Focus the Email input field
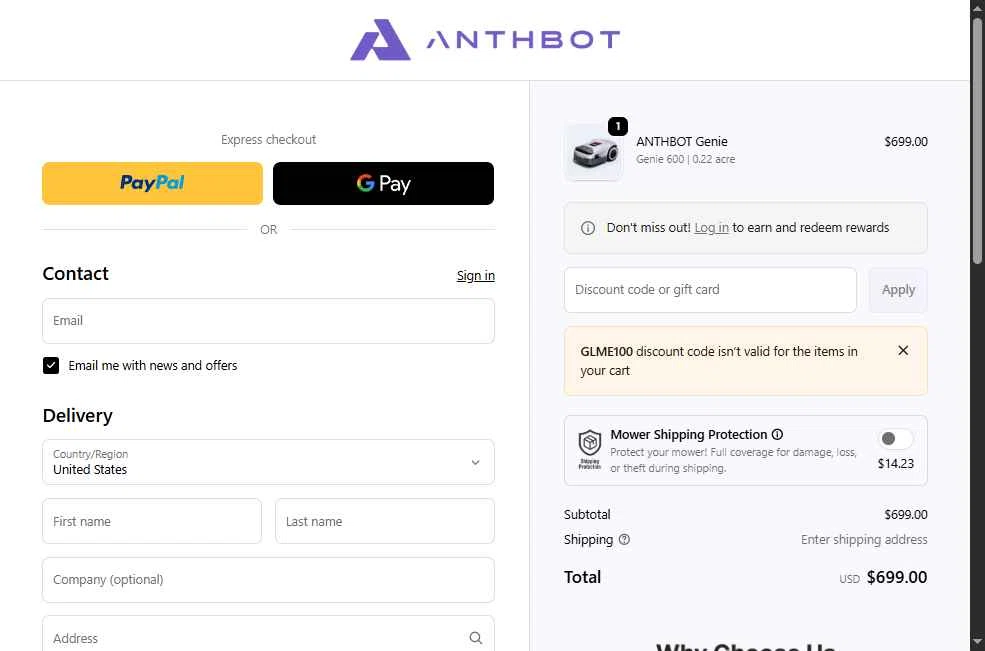Viewport: 985px width, 651px height. tap(268, 321)
